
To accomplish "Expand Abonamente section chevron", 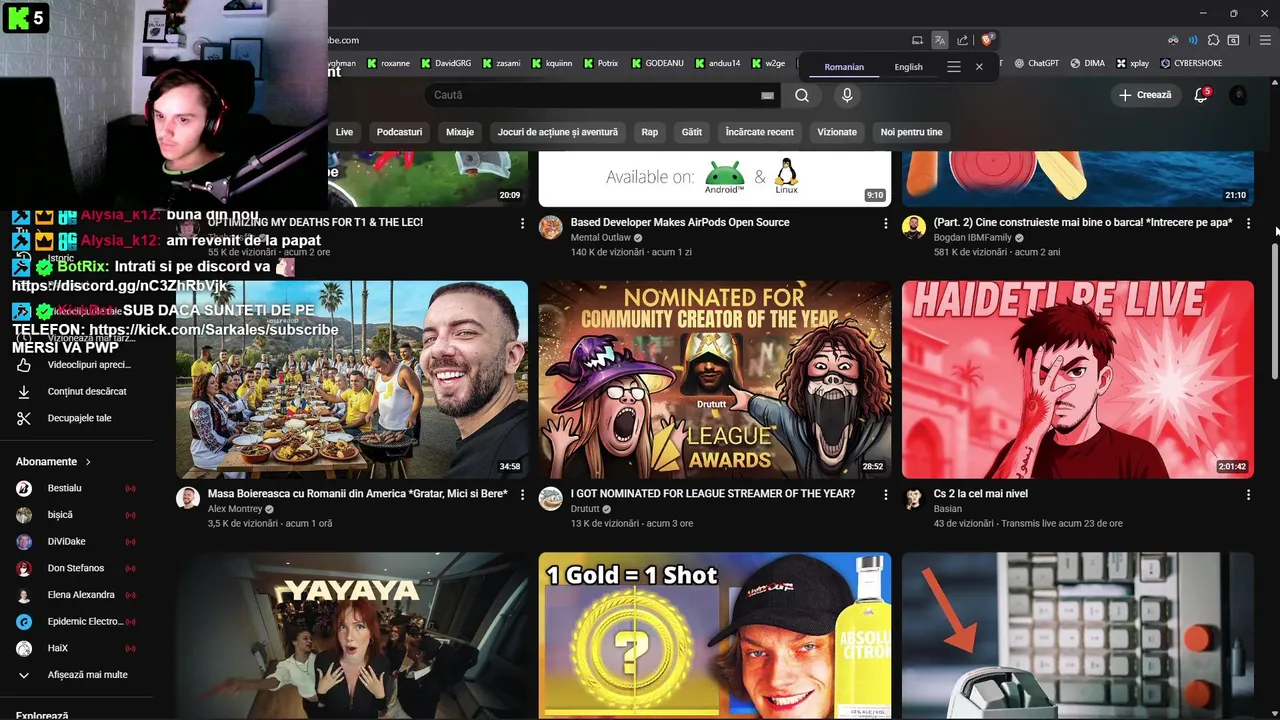I will point(88,462).
